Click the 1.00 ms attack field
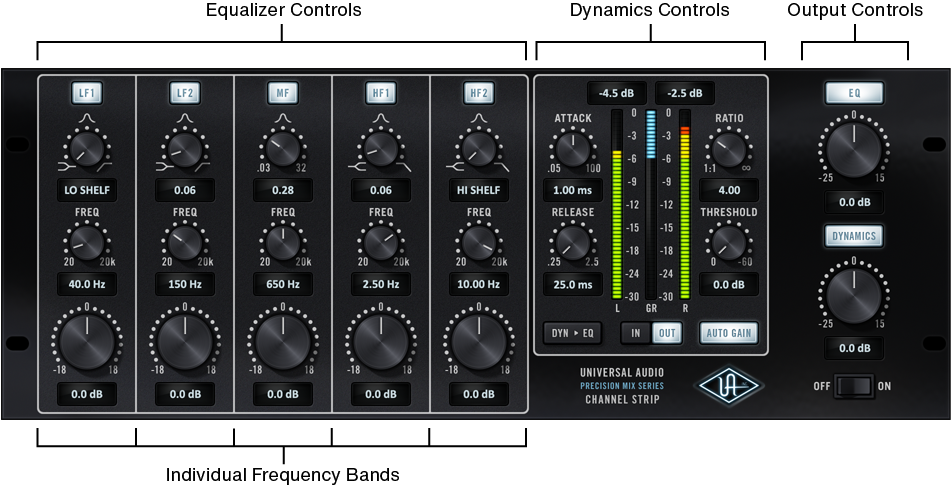Viewport: 951px width, 499px height. point(573,190)
